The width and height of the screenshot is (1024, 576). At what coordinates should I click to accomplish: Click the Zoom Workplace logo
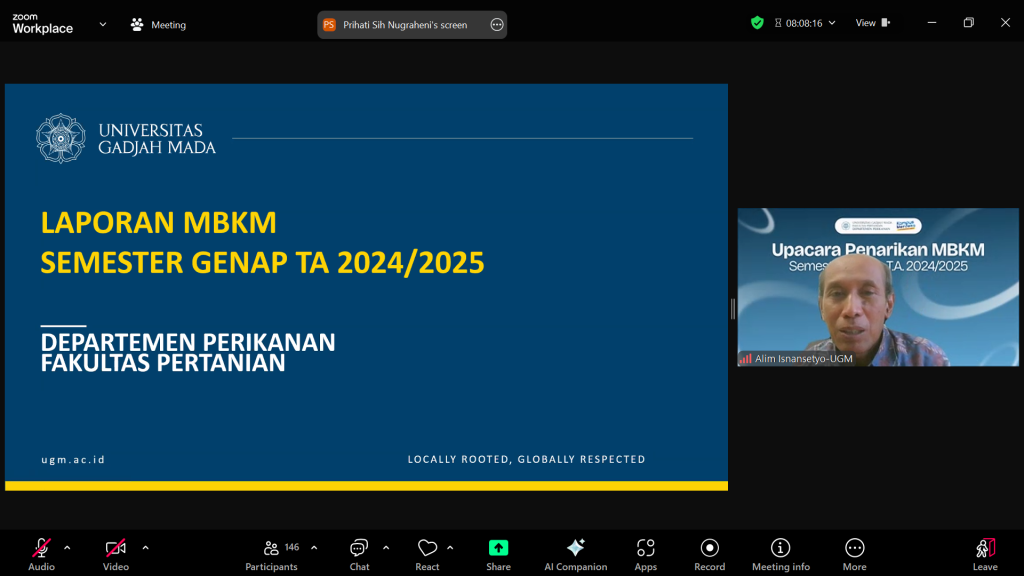coord(42,24)
